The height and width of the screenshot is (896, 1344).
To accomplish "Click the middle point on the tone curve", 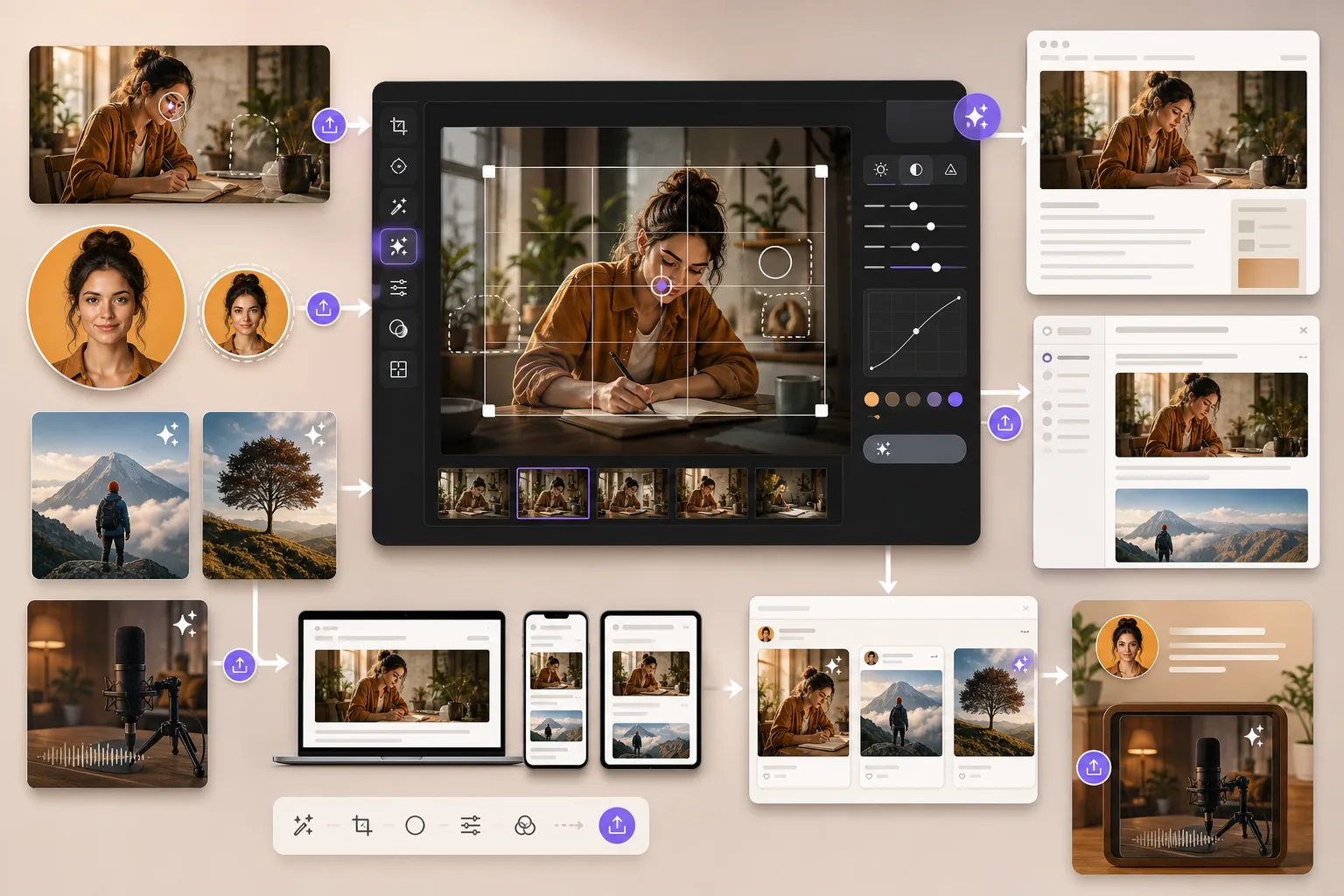I will coord(916,332).
